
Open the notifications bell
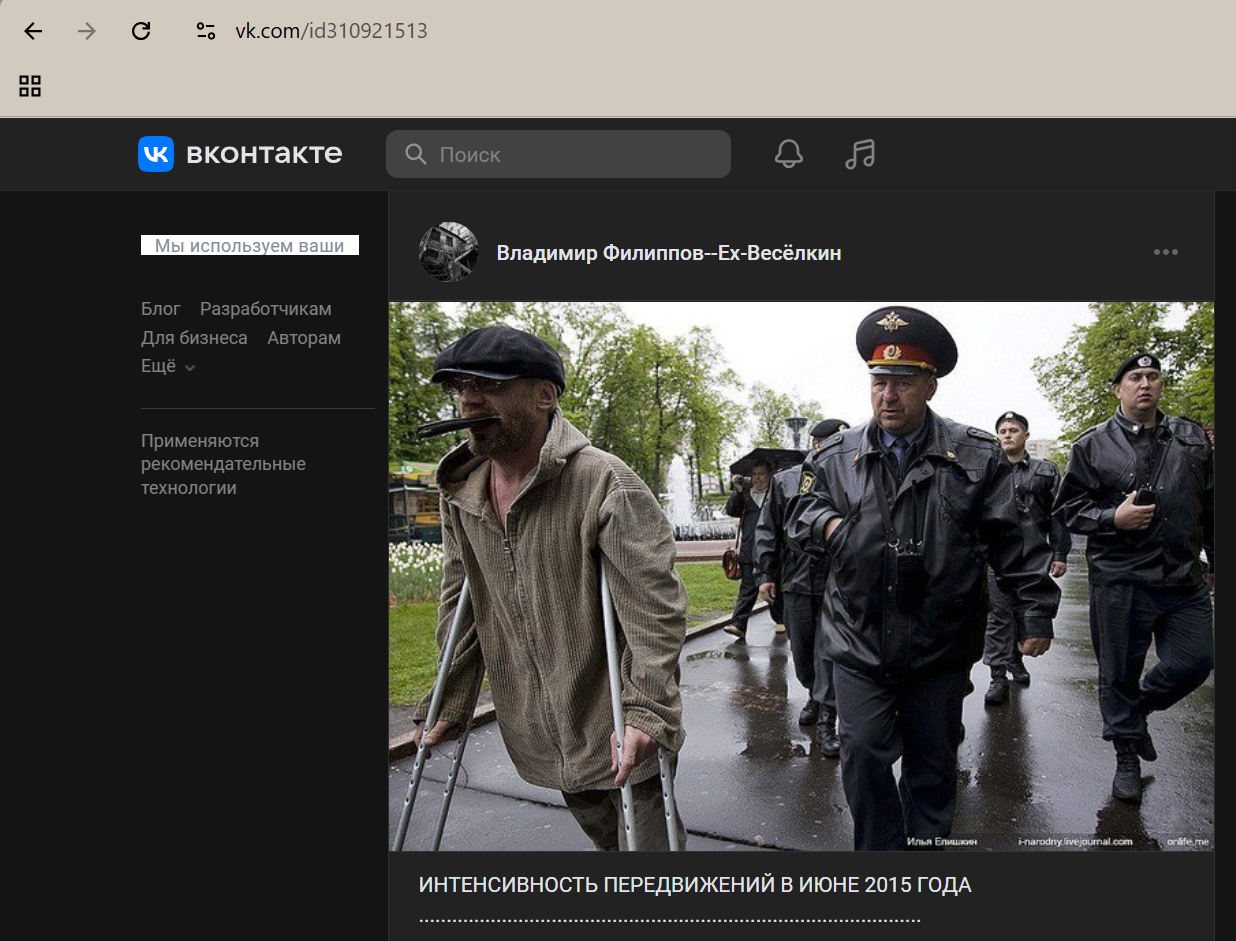point(788,154)
